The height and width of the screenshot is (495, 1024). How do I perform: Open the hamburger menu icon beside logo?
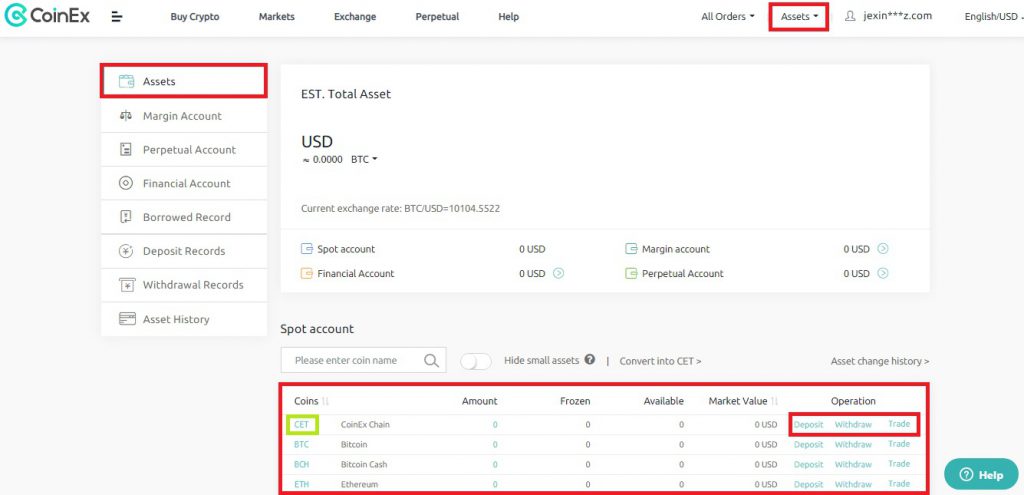pyautogui.click(x=117, y=16)
